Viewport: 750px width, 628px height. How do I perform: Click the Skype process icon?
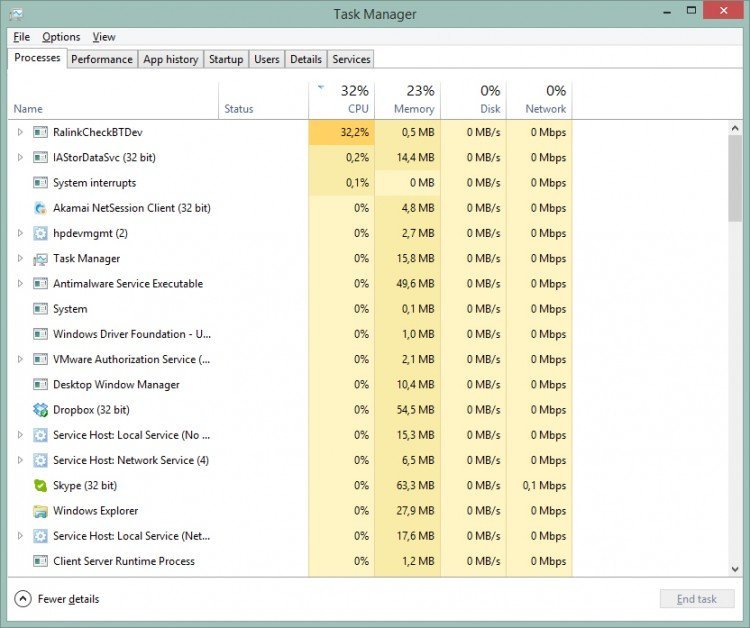tap(40, 485)
